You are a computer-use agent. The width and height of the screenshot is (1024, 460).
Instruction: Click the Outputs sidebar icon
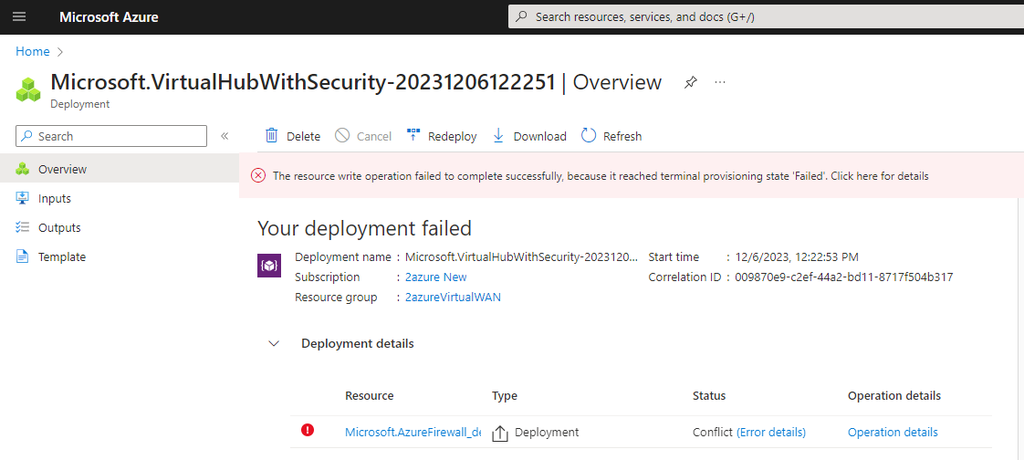22,227
